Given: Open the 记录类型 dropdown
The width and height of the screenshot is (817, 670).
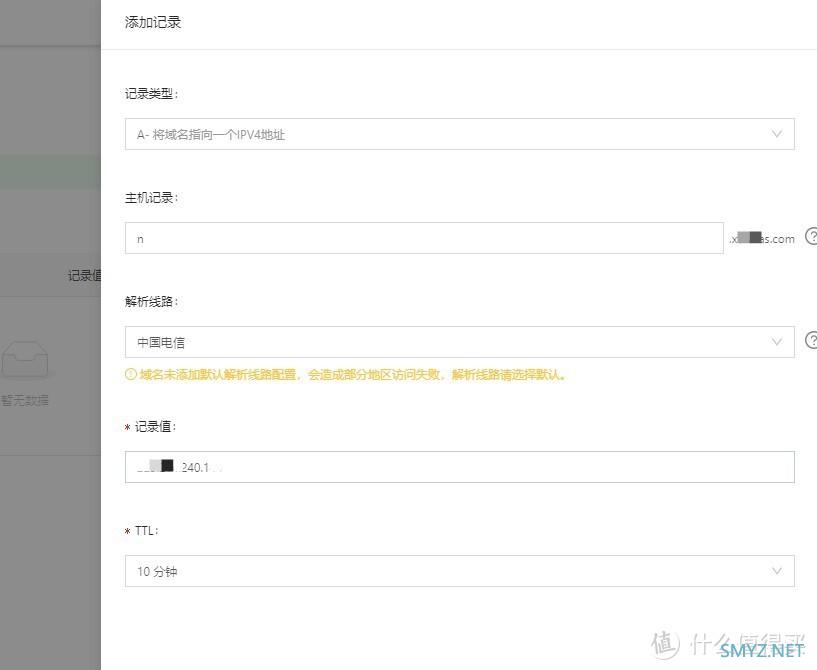Looking at the screenshot, I should pyautogui.click(x=460, y=134).
